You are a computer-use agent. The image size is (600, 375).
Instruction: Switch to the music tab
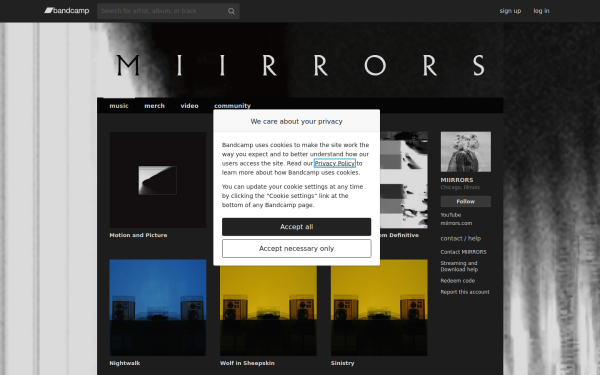coord(119,106)
